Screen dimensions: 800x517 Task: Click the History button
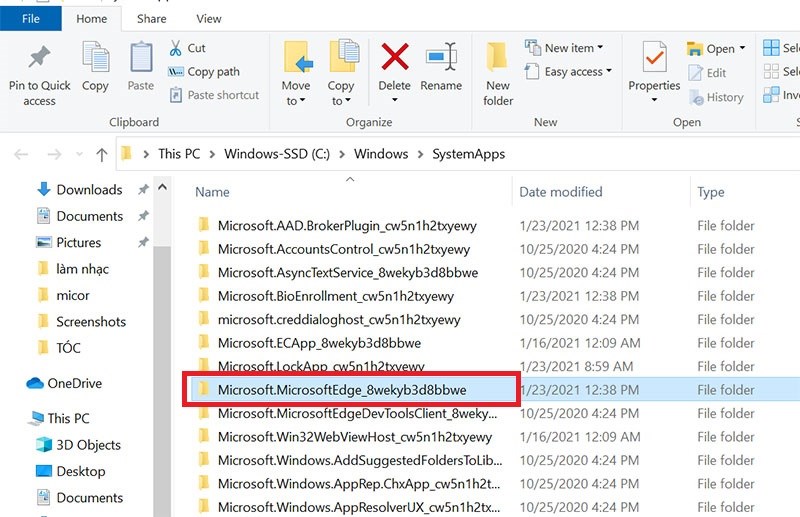tap(716, 97)
